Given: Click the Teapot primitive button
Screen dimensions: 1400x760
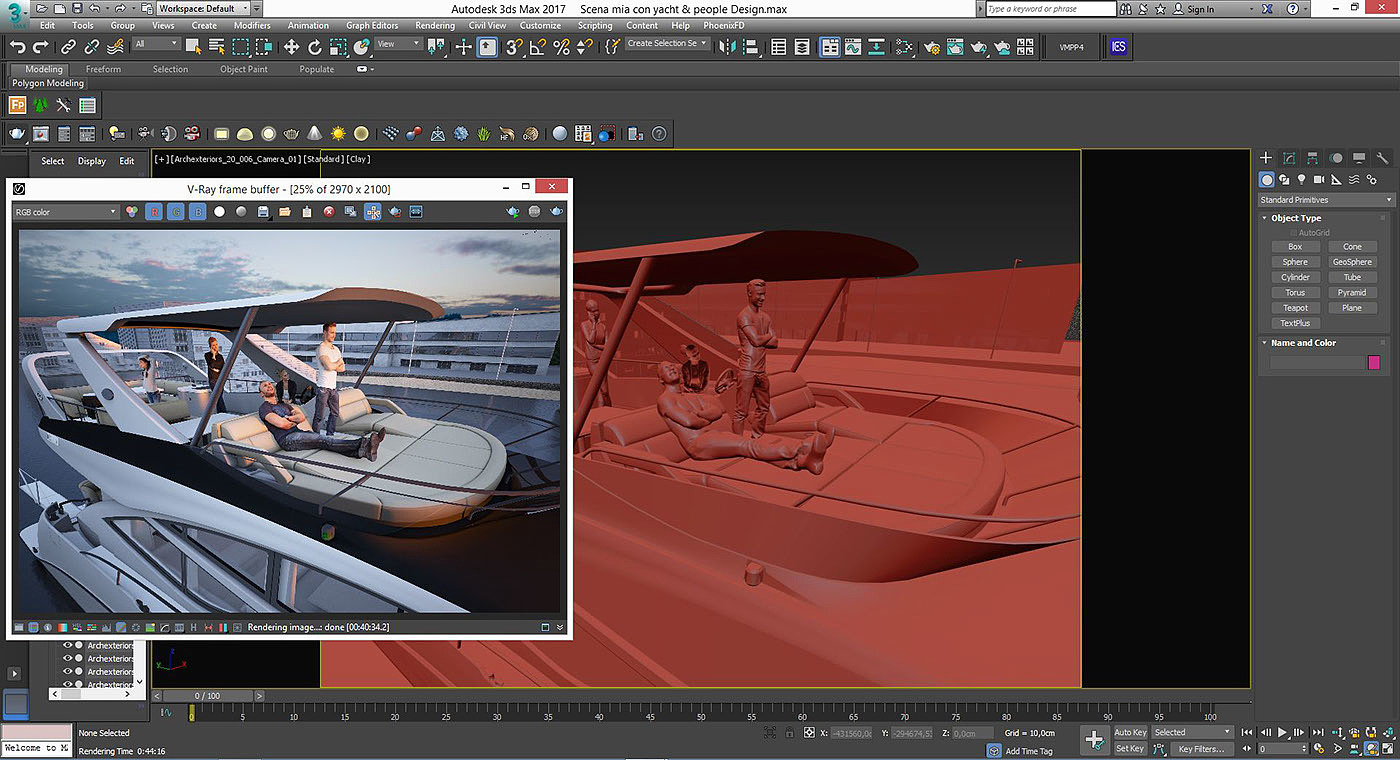Looking at the screenshot, I should point(1295,308).
